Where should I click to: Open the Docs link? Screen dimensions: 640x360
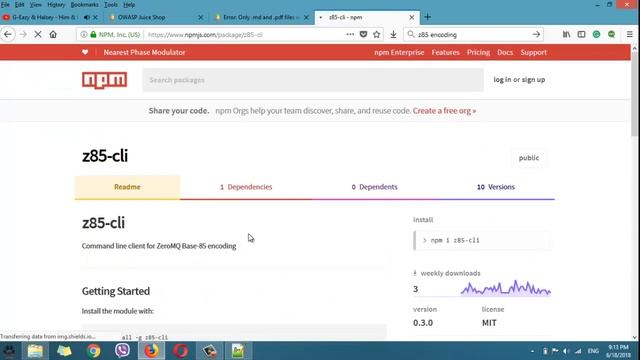pos(505,52)
